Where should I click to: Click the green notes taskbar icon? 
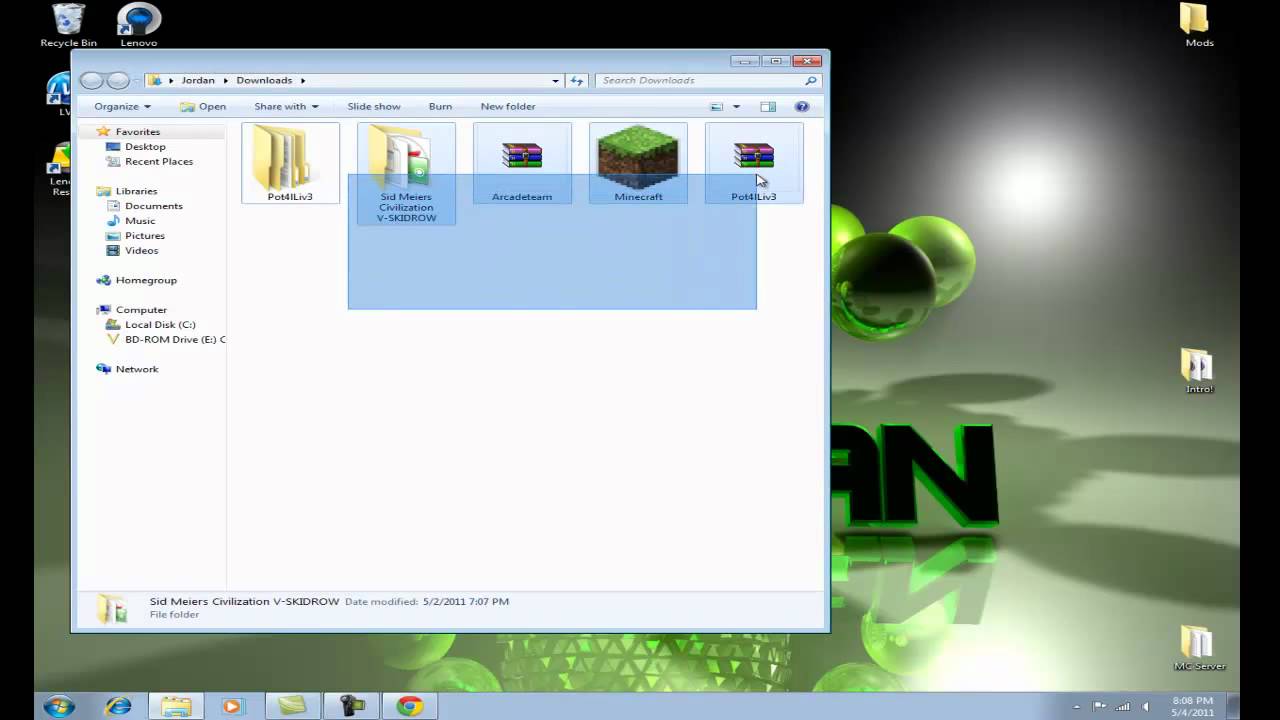click(x=292, y=706)
